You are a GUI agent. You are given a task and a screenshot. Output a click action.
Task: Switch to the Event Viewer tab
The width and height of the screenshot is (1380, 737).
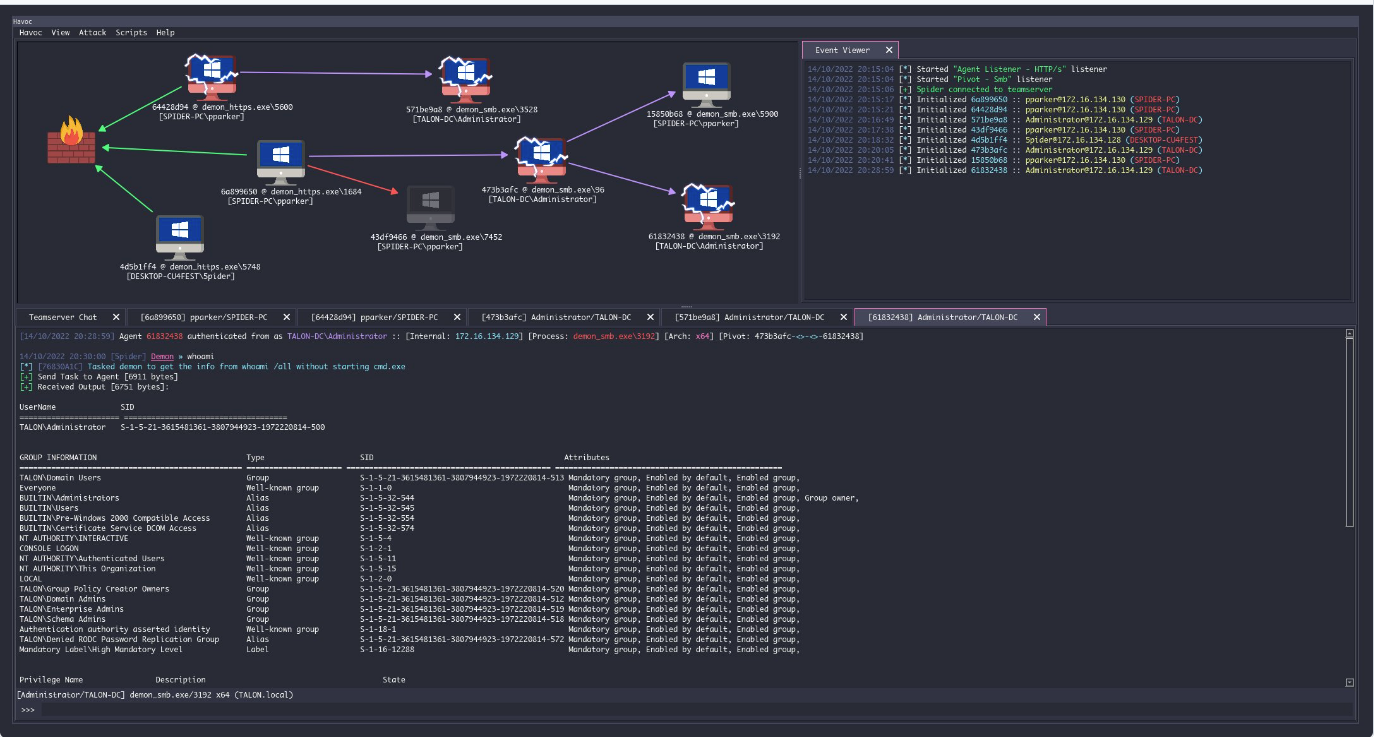click(842, 50)
